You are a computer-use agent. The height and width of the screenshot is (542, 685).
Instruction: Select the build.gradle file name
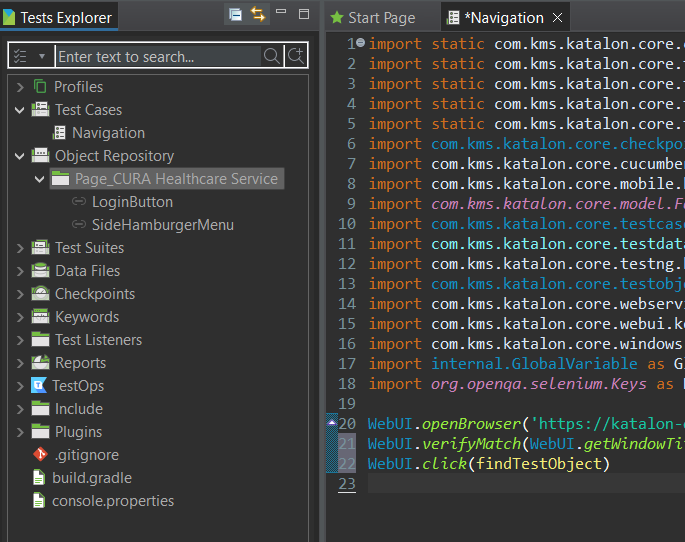pos(92,478)
